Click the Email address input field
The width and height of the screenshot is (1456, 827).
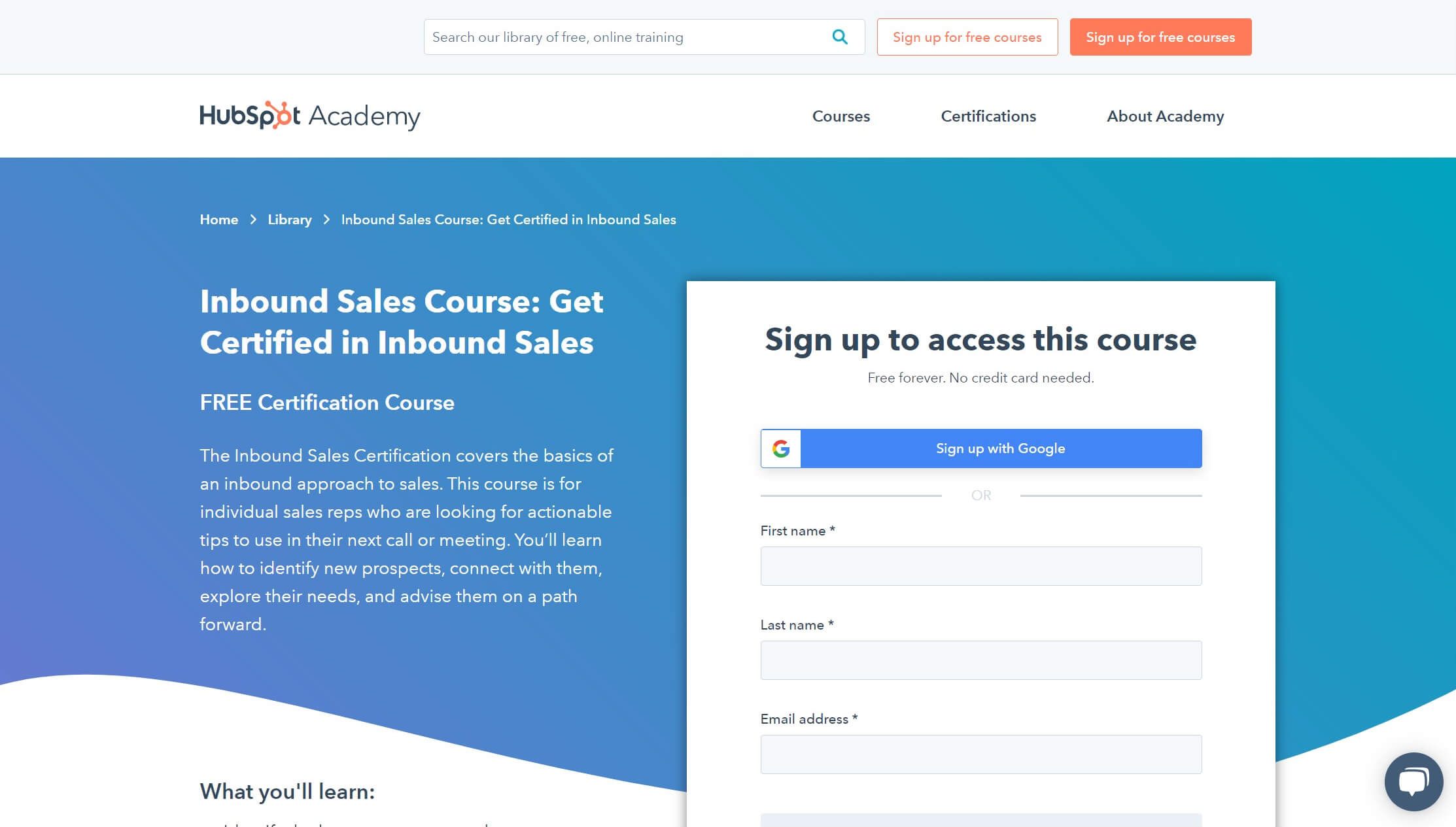(x=981, y=754)
